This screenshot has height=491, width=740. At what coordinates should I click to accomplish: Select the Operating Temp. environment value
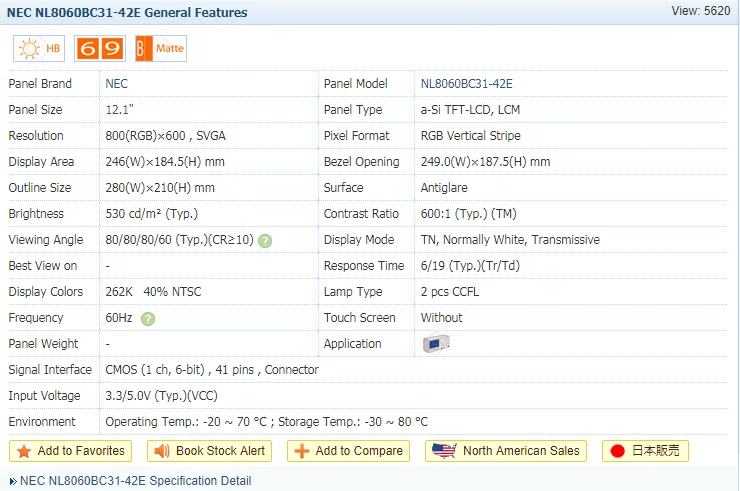pyautogui.click(x=267, y=421)
